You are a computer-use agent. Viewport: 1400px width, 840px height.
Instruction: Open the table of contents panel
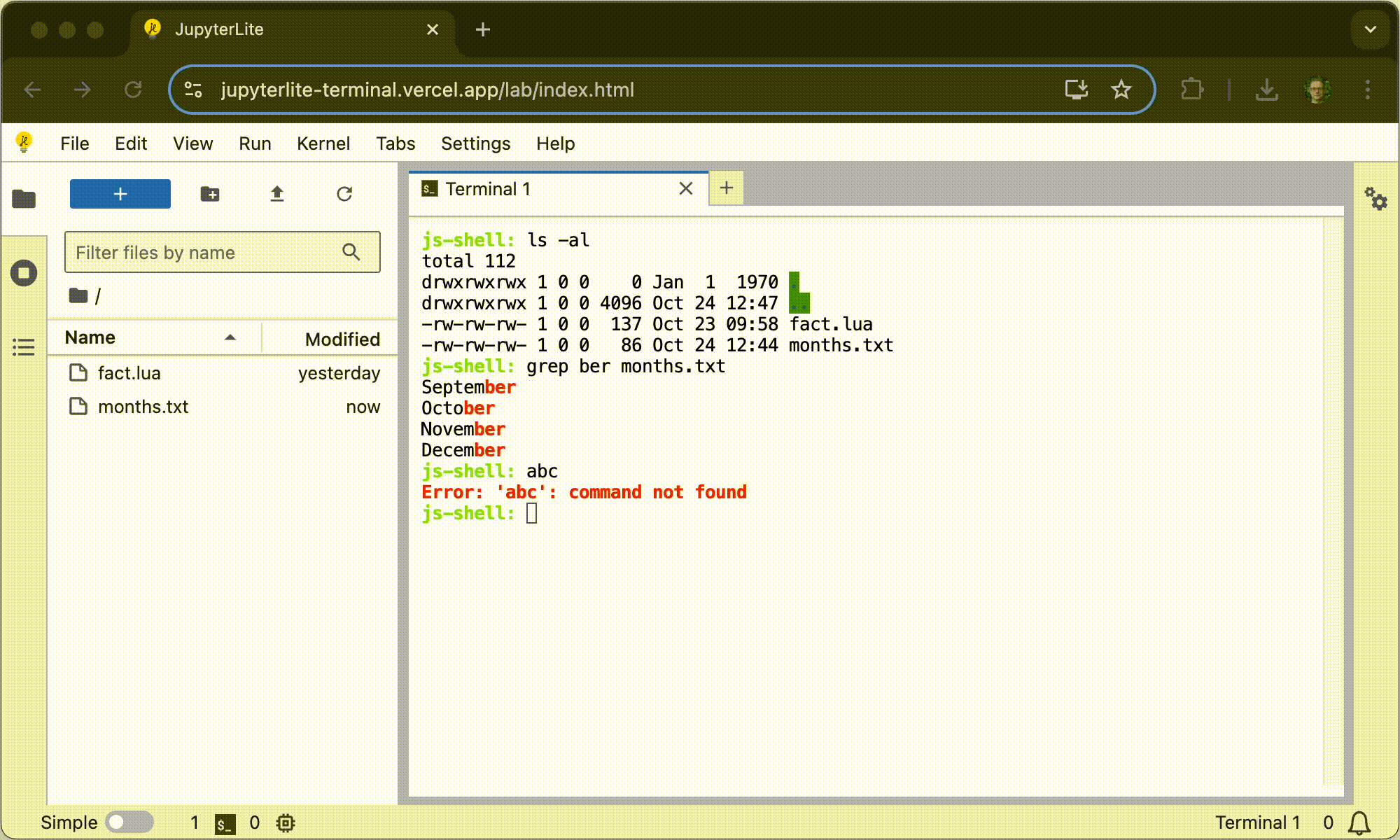tap(24, 346)
